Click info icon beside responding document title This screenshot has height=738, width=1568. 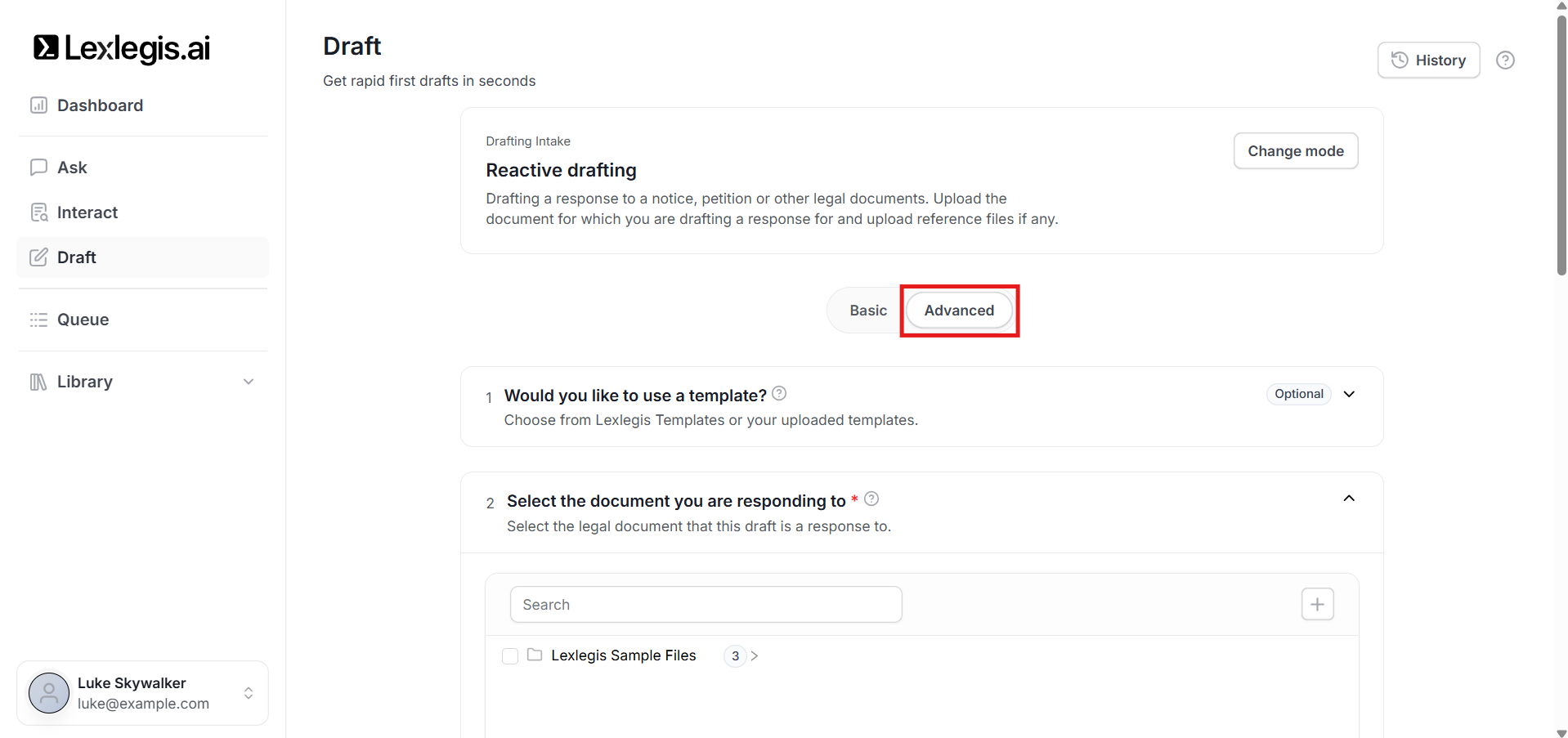point(871,499)
